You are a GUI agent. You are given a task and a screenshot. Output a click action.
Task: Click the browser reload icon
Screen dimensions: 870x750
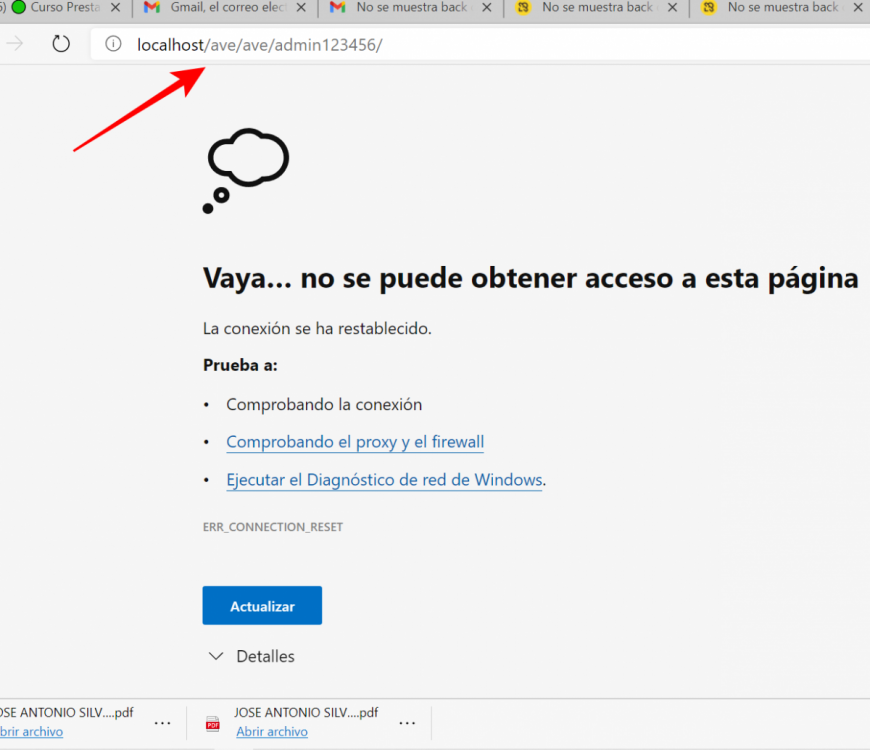[61, 44]
